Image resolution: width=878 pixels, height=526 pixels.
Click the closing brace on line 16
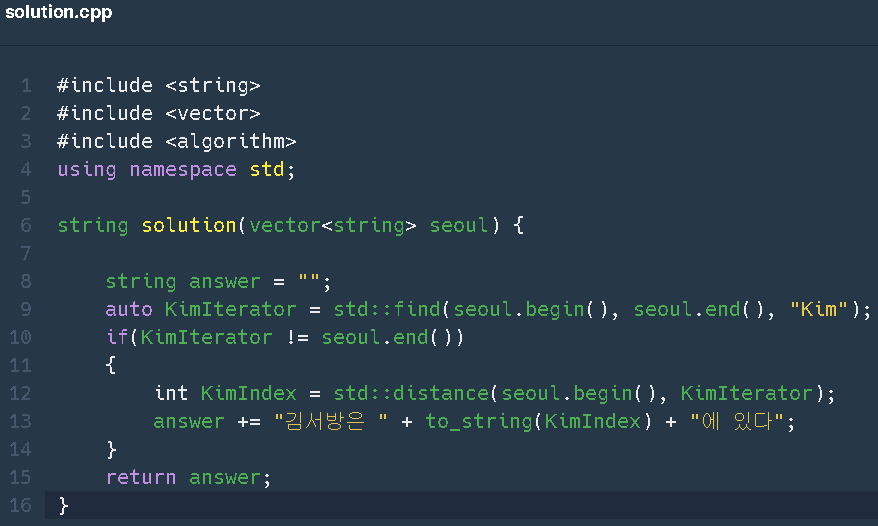pos(63,505)
